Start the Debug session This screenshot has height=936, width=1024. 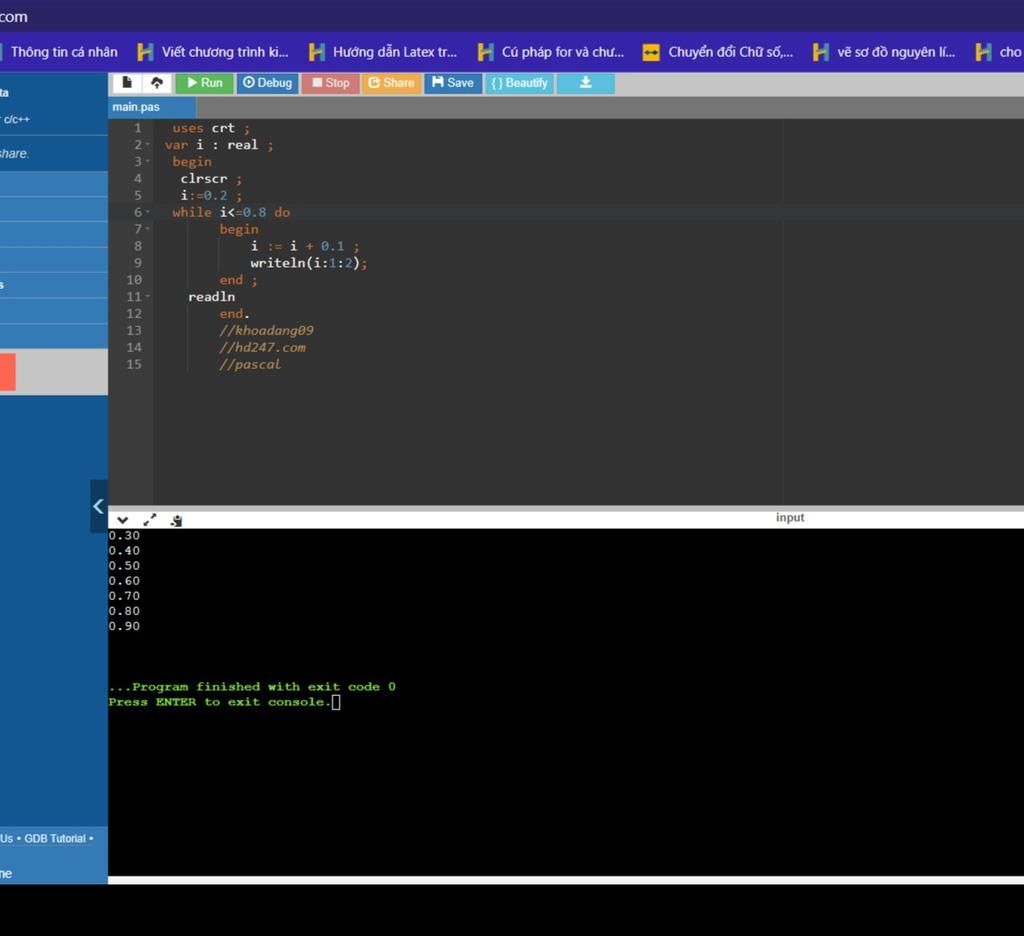(267, 83)
